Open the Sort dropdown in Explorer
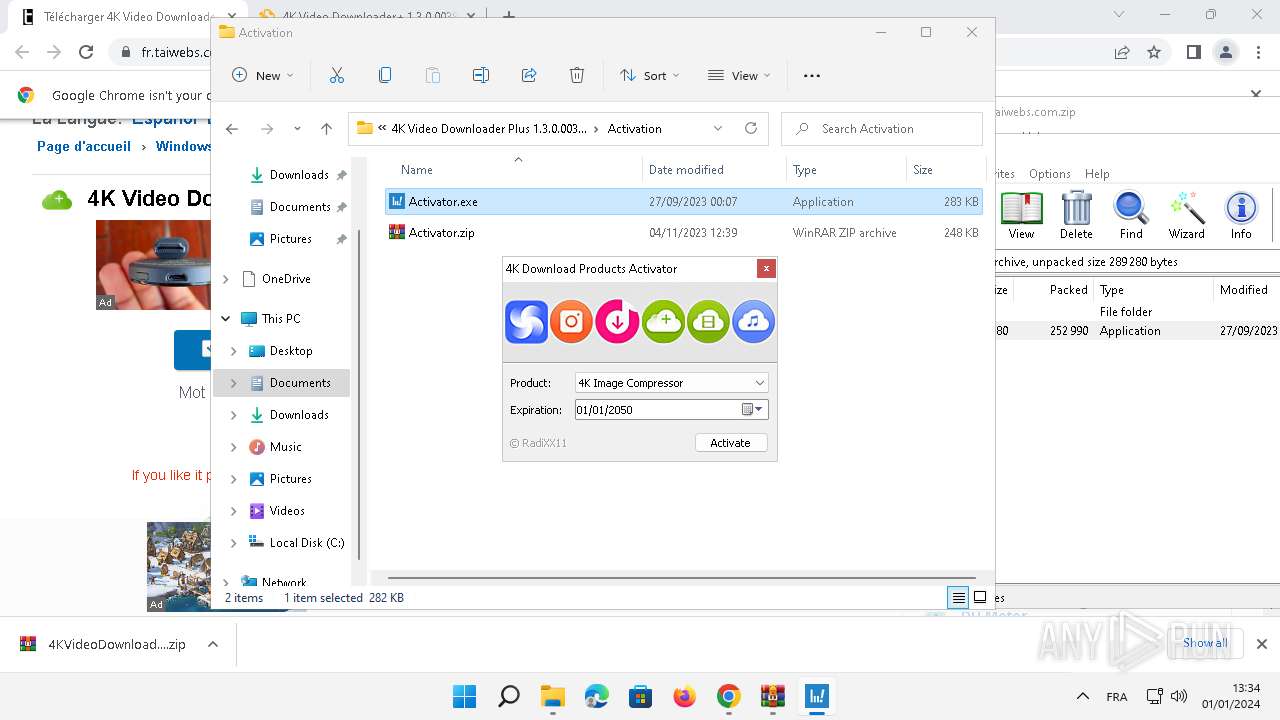Image resolution: width=1280 pixels, height=720 pixels. [650, 75]
